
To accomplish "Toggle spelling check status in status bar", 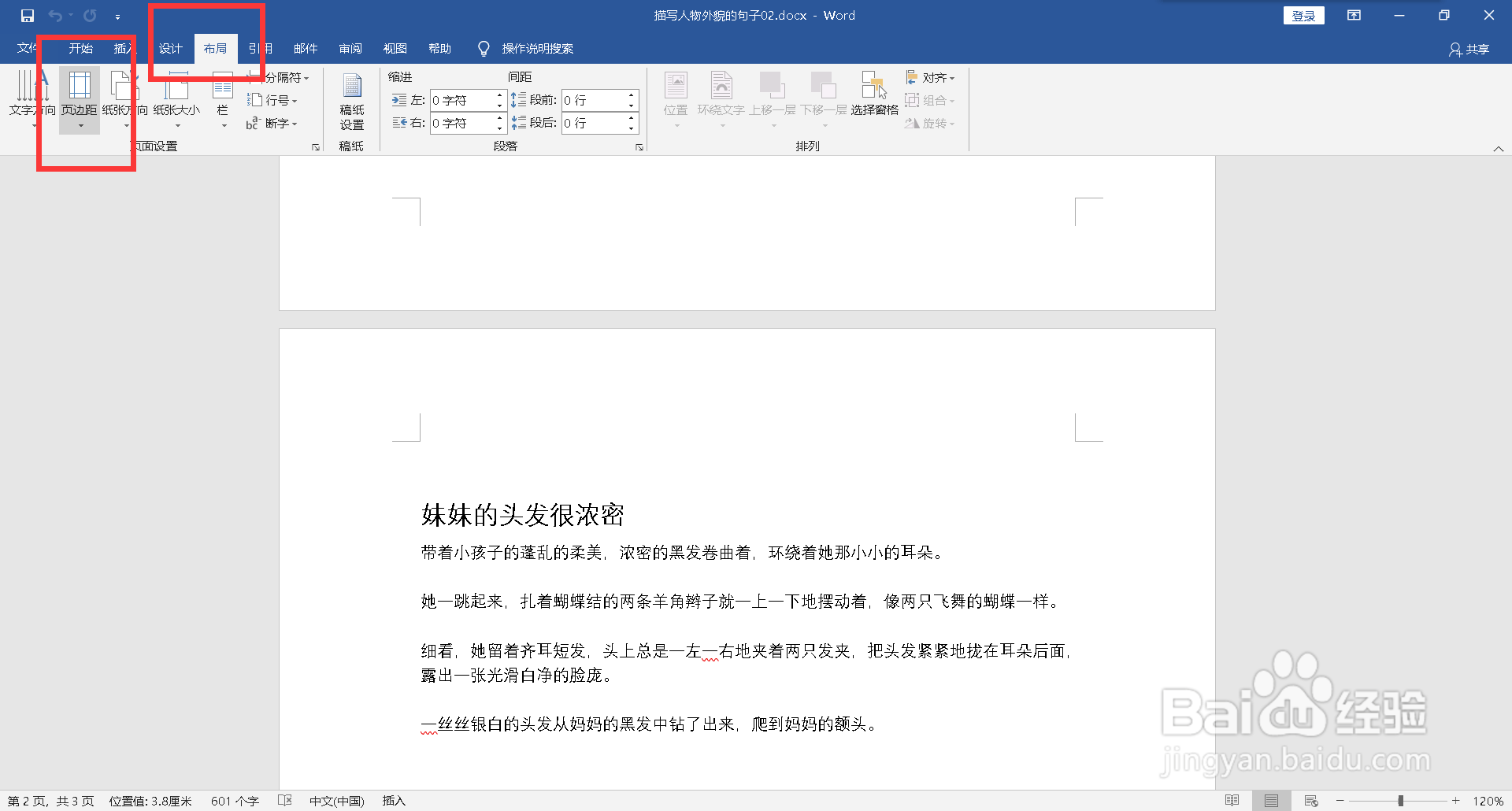I will [x=284, y=801].
